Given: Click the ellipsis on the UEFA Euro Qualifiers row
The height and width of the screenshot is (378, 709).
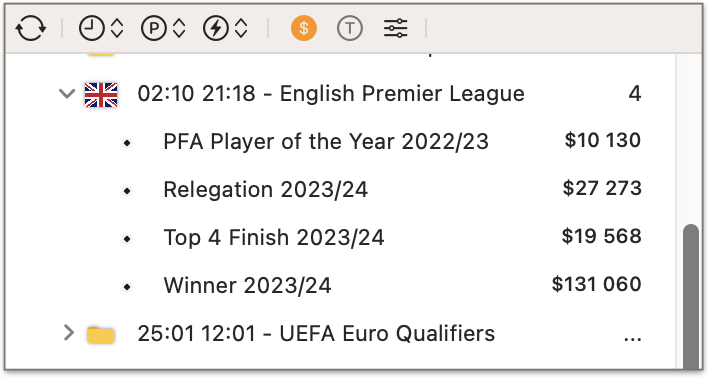Looking at the screenshot, I should (632, 338).
